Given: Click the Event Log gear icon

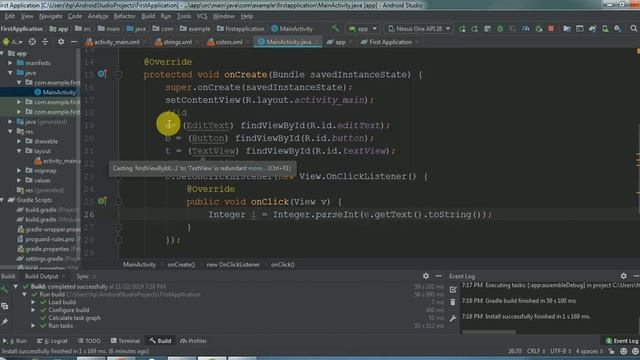Looking at the screenshot, I should [x=623, y=276].
